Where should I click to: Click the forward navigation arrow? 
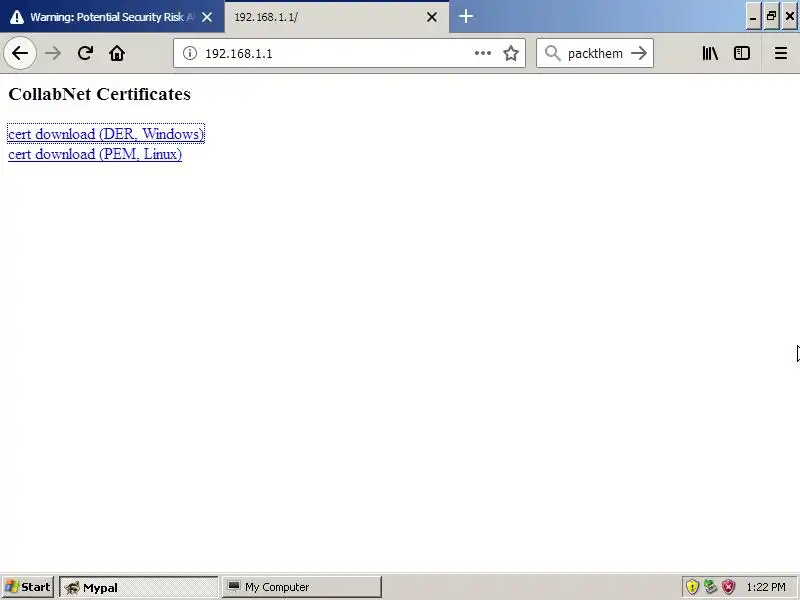tap(53, 53)
